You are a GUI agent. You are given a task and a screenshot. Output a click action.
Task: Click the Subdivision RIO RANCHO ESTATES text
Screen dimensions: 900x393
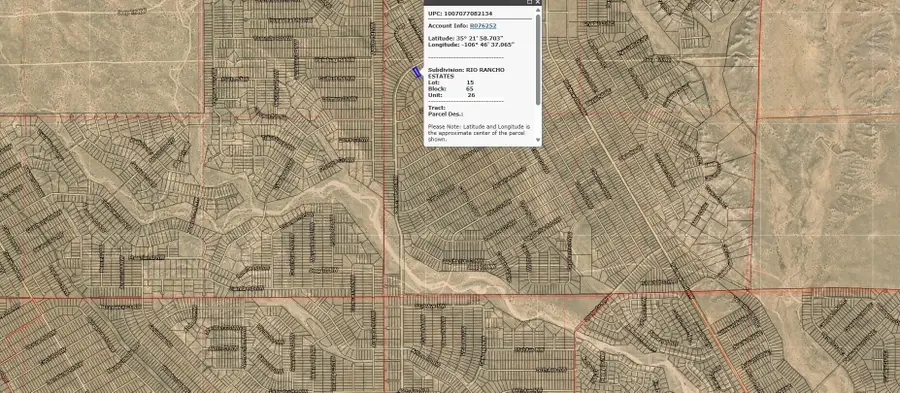(x=467, y=73)
